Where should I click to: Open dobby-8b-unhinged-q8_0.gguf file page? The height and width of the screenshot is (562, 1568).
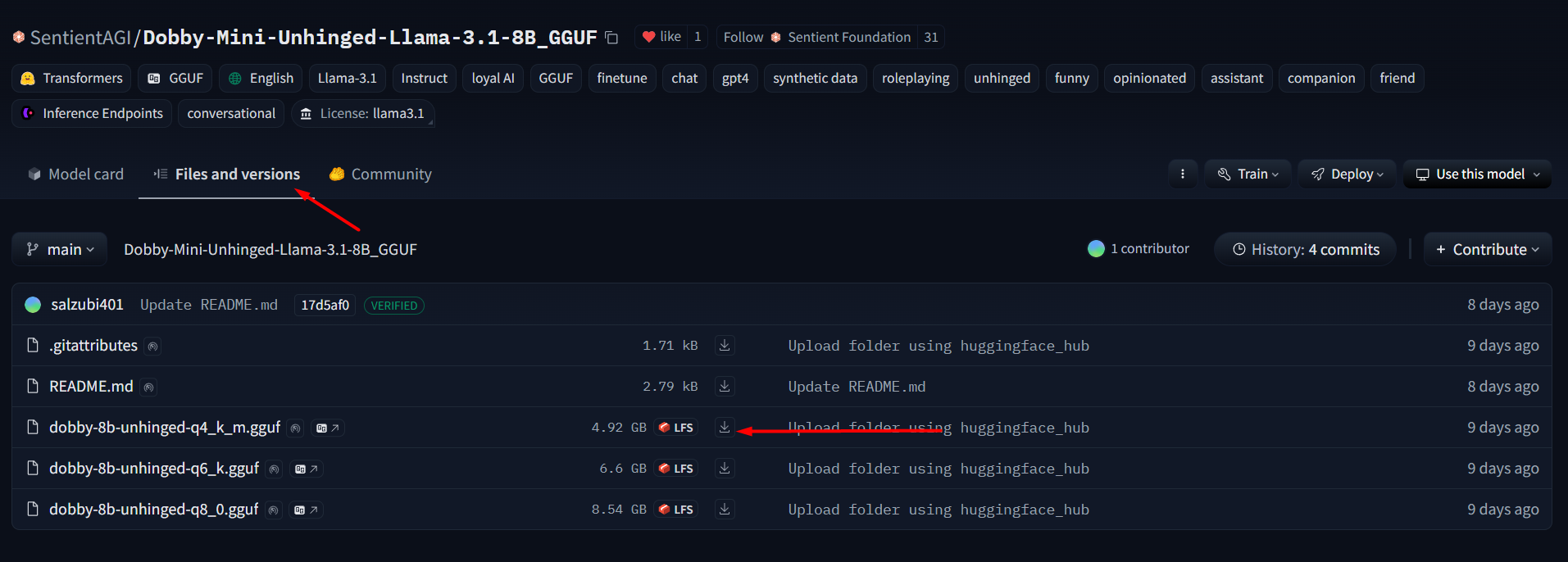point(153,510)
